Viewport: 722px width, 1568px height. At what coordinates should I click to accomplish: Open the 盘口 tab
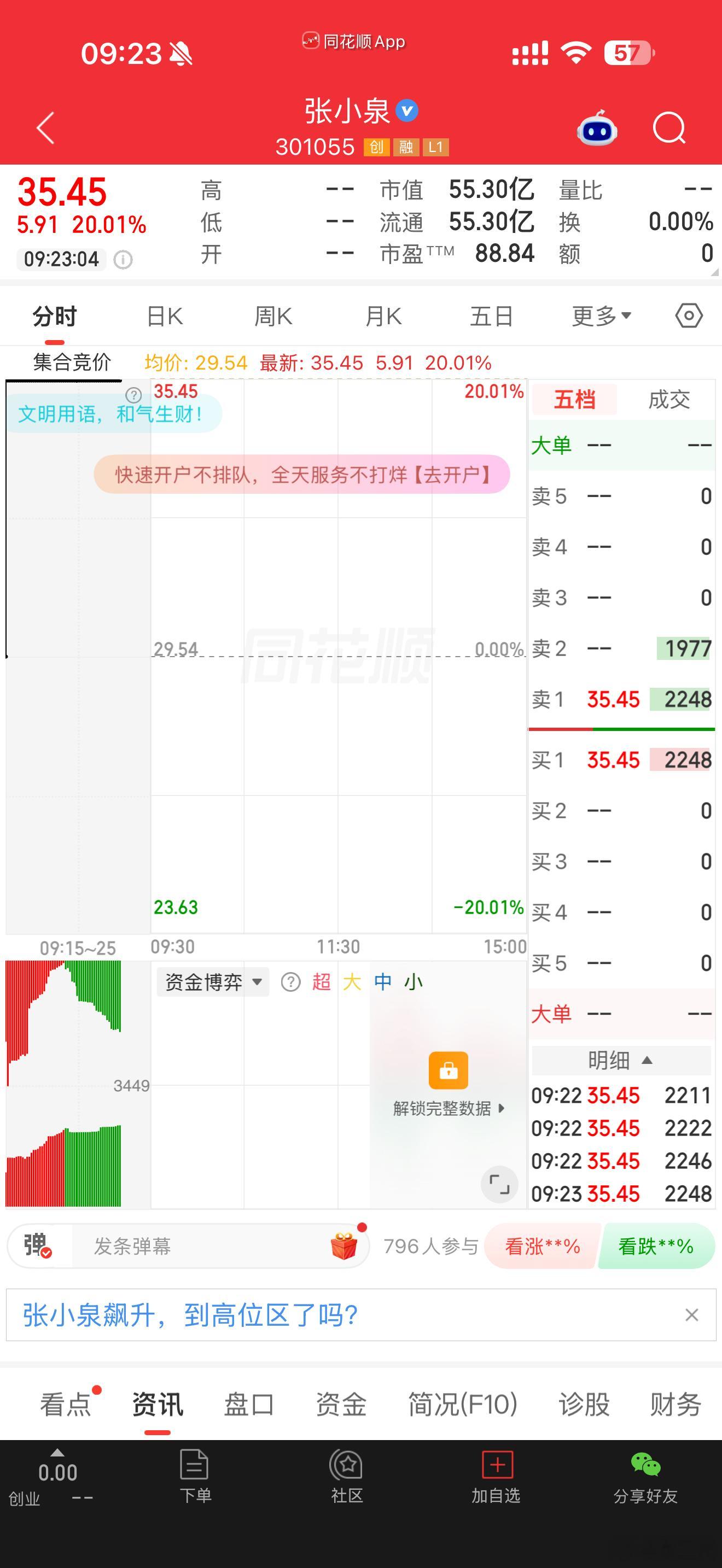click(x=249, y=1405)
